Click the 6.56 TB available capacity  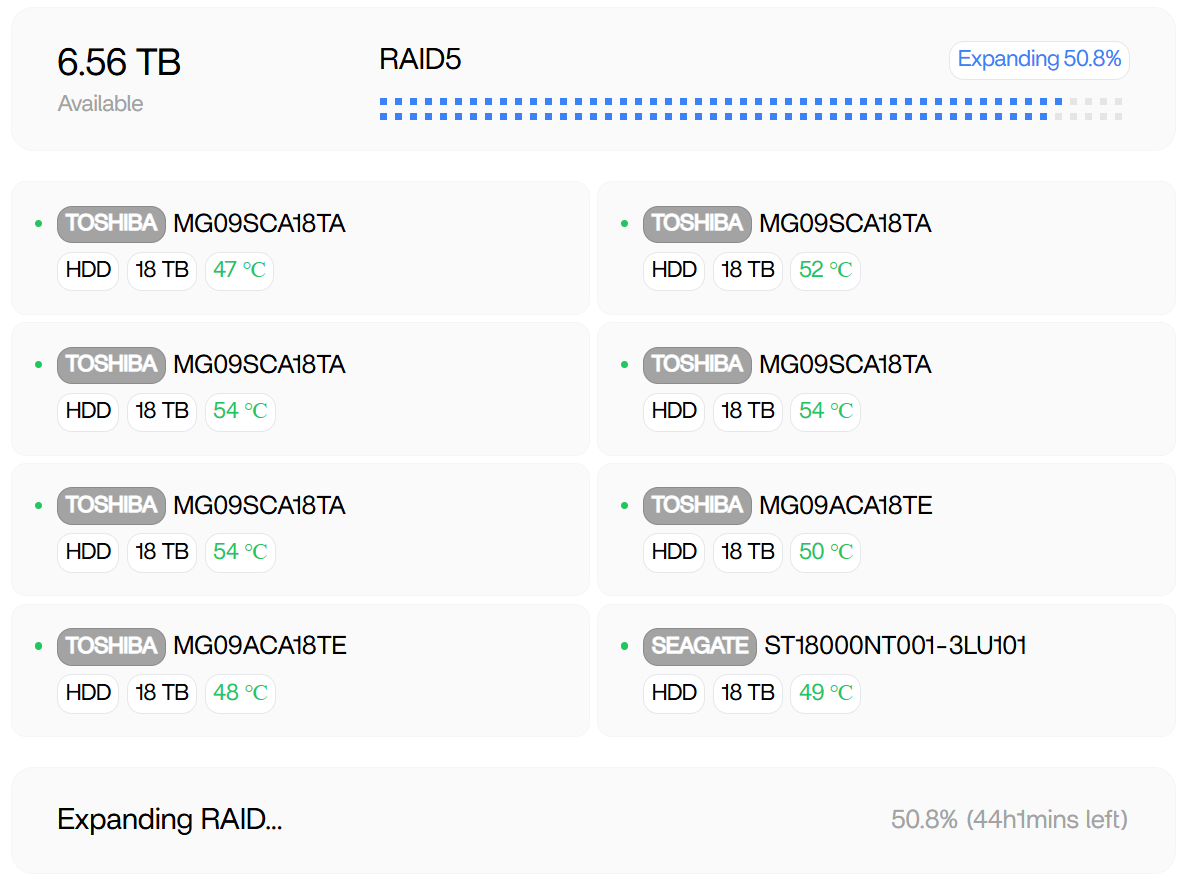(119, 63)
